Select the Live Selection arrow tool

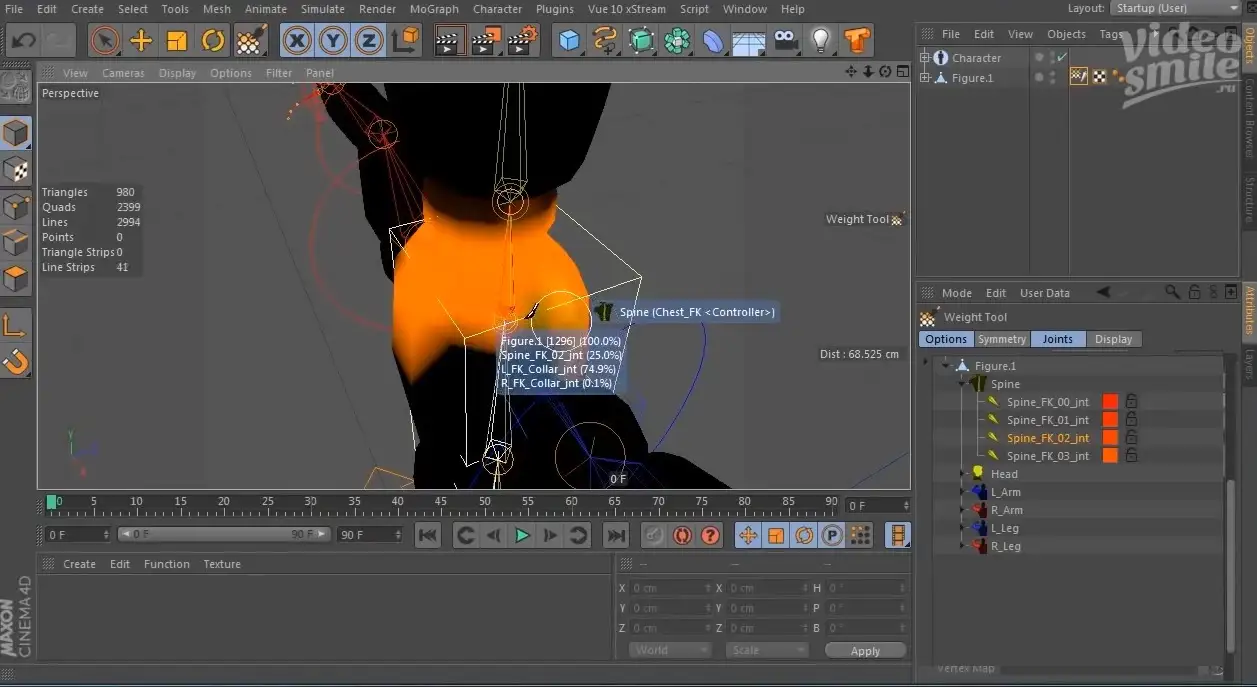[105, 40]
